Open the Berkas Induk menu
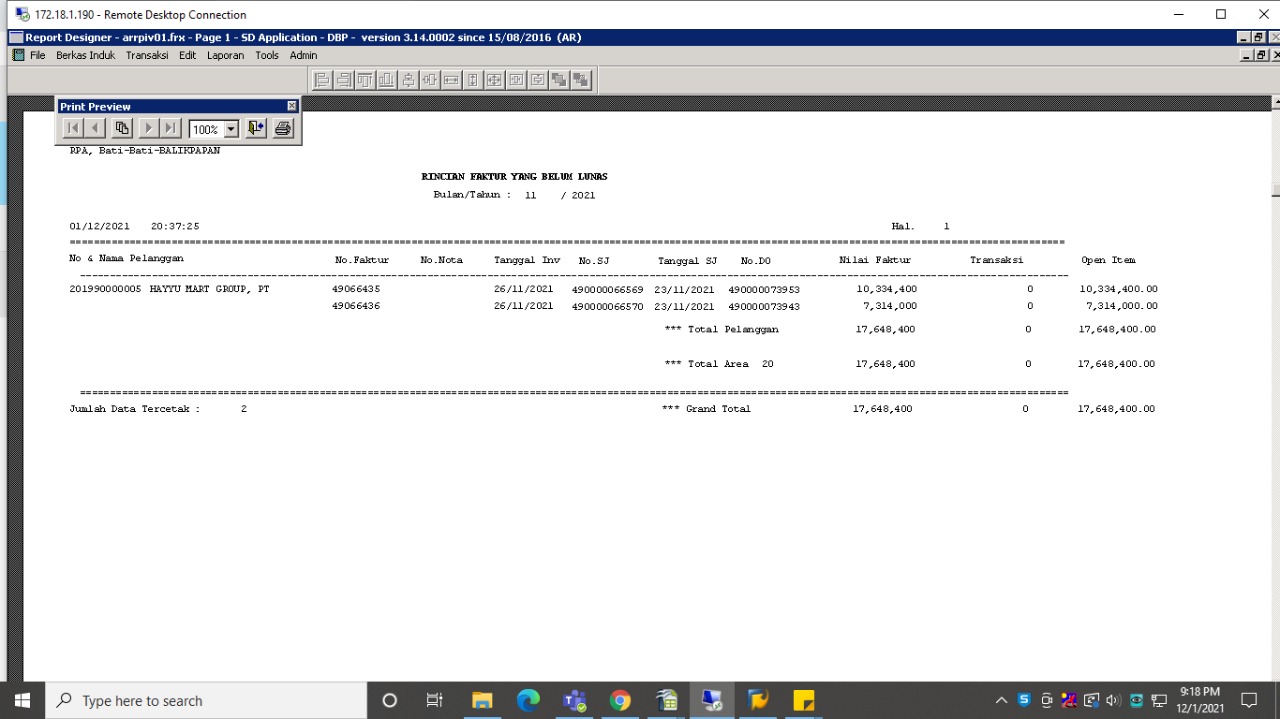The width and height of the screenshot is (1280, 719). coord(85,55)
